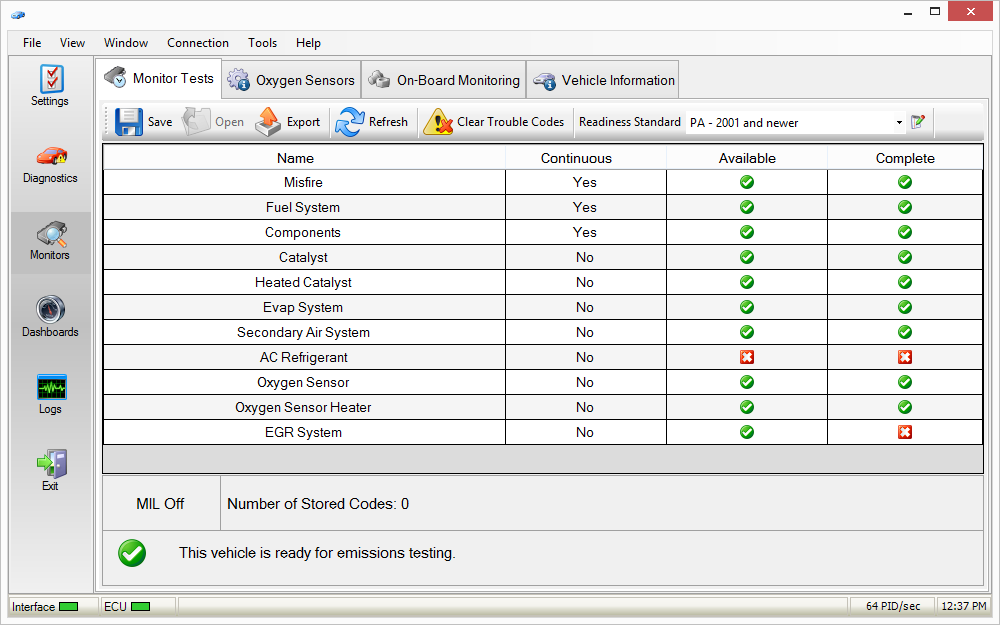Switch to On-Board Monitoring tab
This screenshot has width=1000, height=625.
(443, 80)
